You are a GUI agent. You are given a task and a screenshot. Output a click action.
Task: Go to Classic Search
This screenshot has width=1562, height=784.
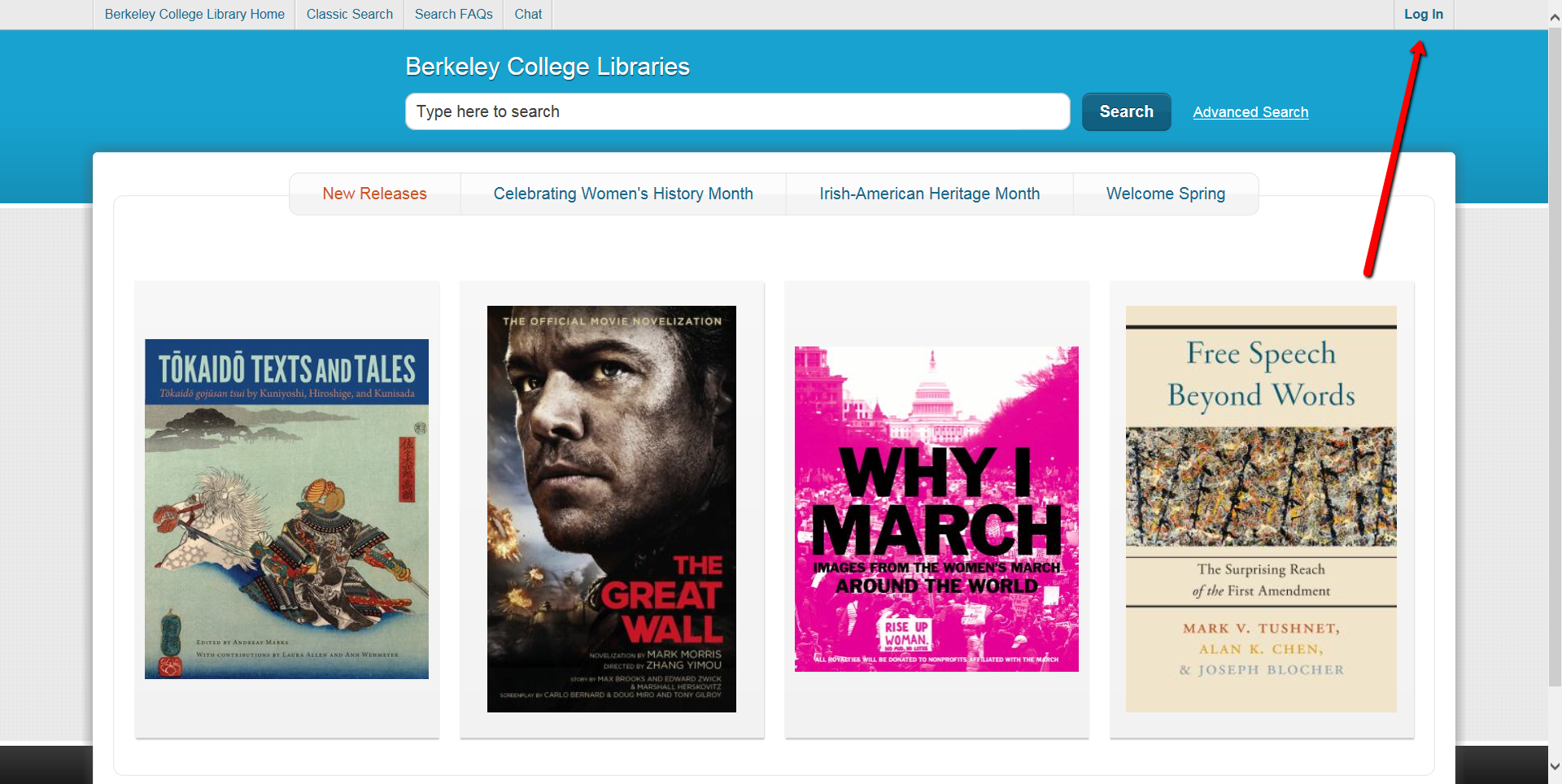tap(350, 15)
